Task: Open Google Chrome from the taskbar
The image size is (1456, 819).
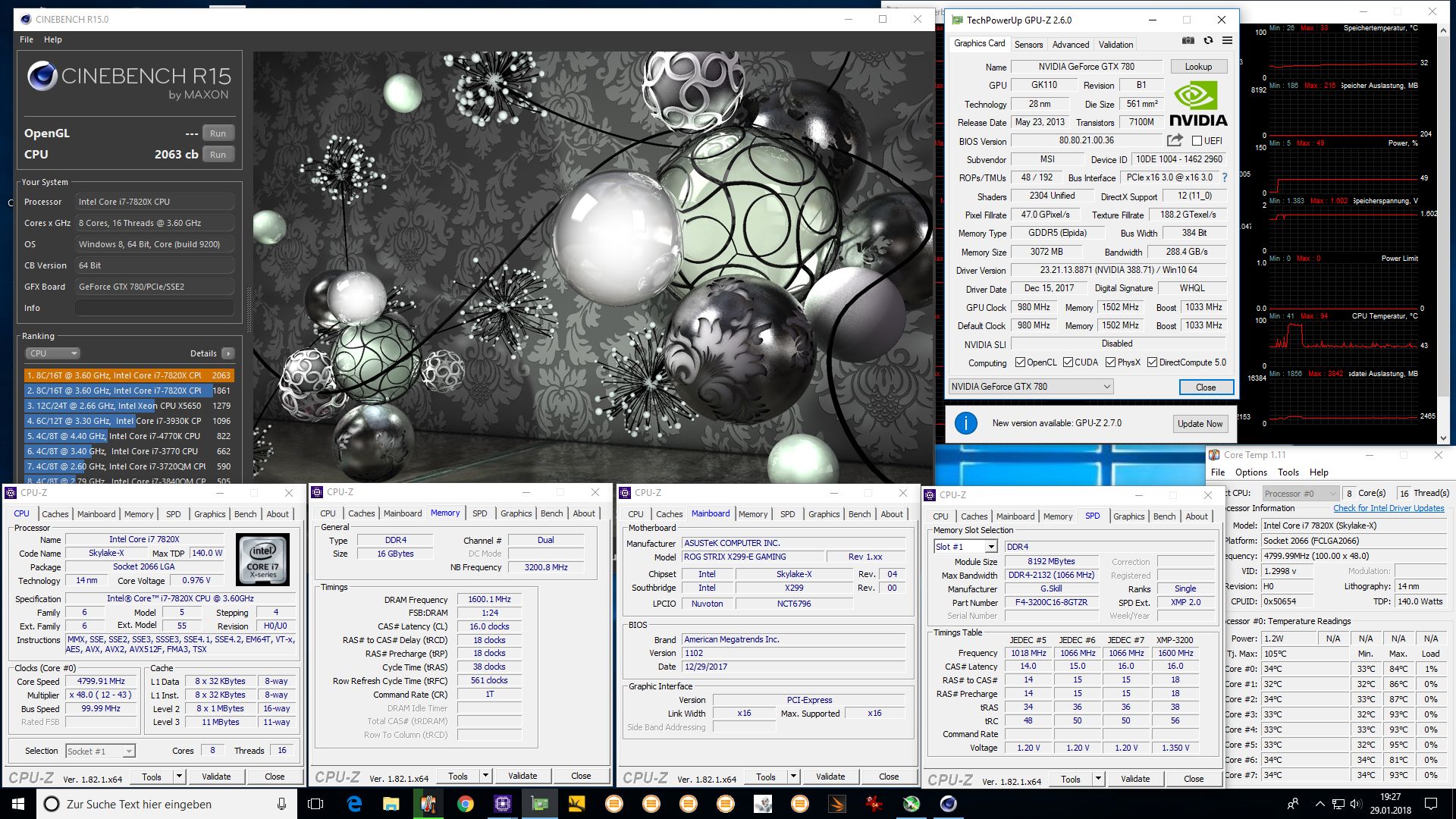Action: [x=466, y=804]
